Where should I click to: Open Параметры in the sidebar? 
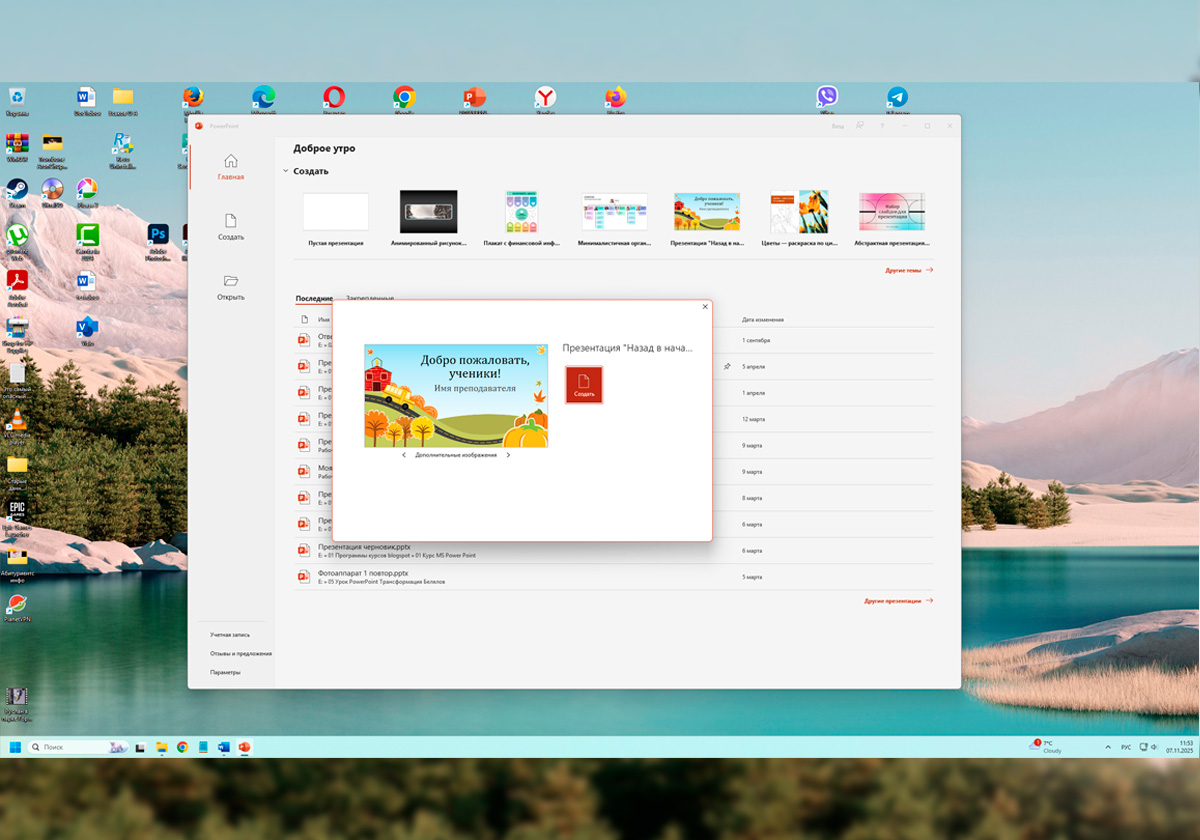(x=225, y=672)
